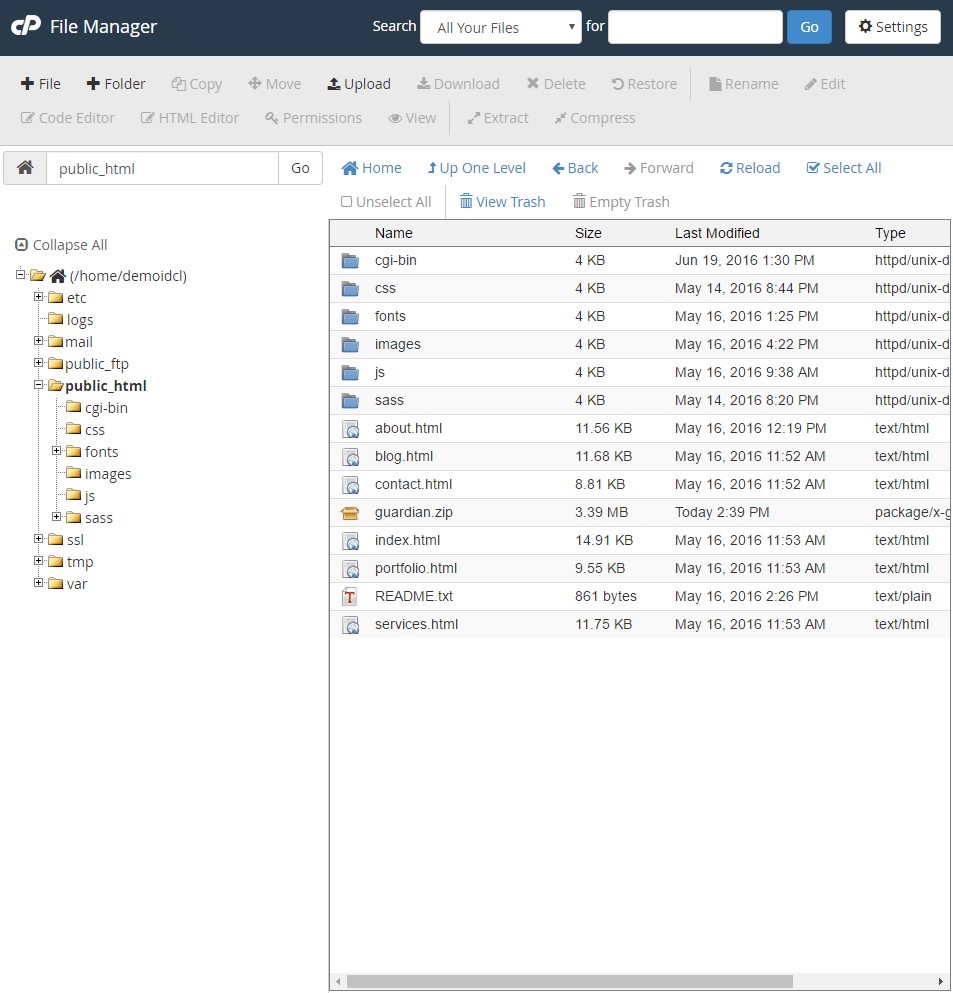This screenshot has width=953, height=993.
Task: Click the Forward navigation link
Action: pyautogui.click(x=659, y=168)
